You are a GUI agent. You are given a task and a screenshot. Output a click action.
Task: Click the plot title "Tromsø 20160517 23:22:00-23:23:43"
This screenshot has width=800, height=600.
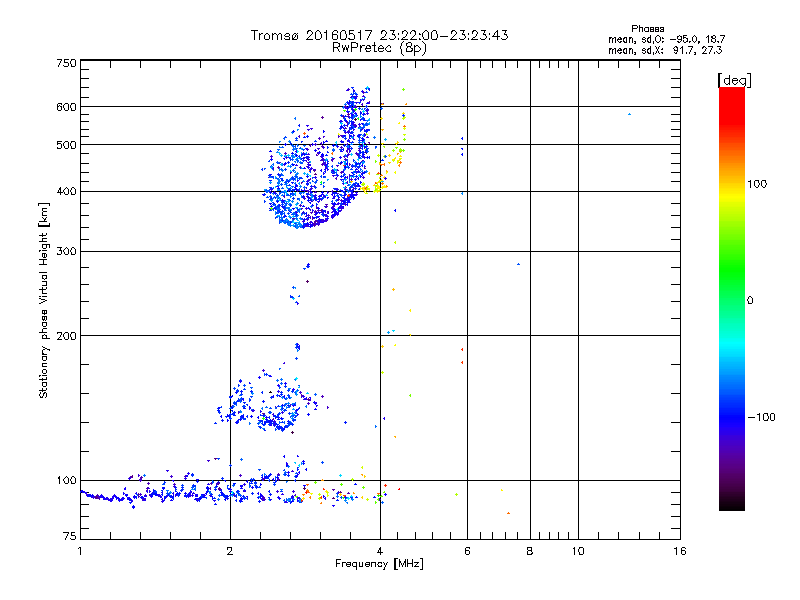coord(379,35)
